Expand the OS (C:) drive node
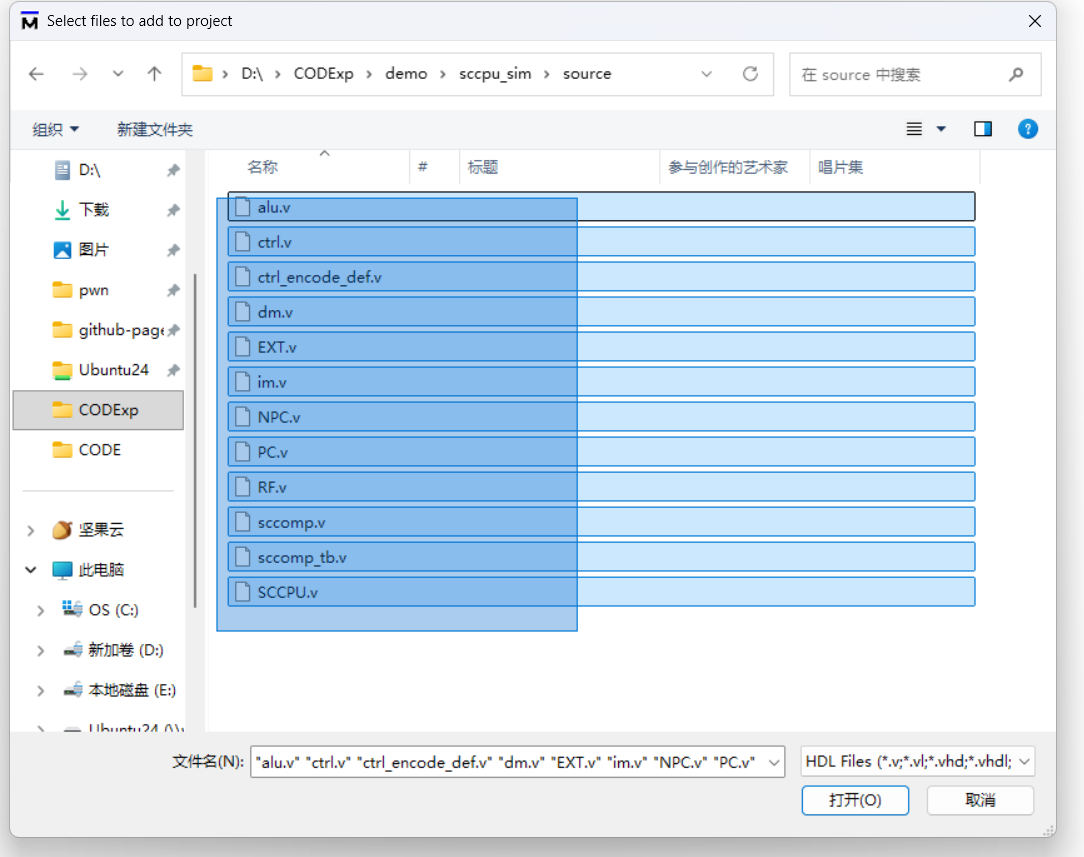1084x857 pixels. (x=41, y=610)
